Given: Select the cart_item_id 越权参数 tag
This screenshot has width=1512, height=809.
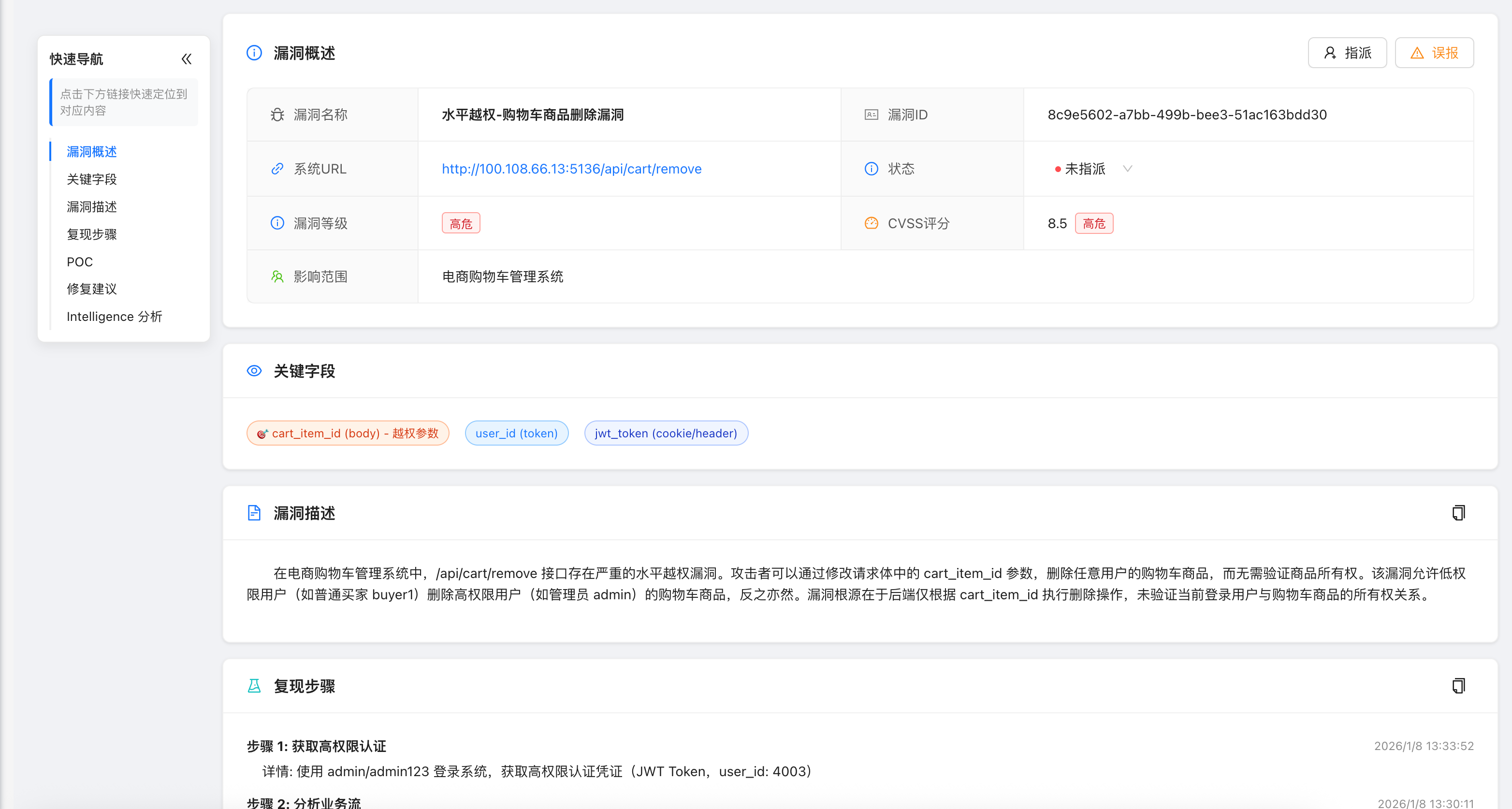Looking at the screenshot, I should point(348,433).
